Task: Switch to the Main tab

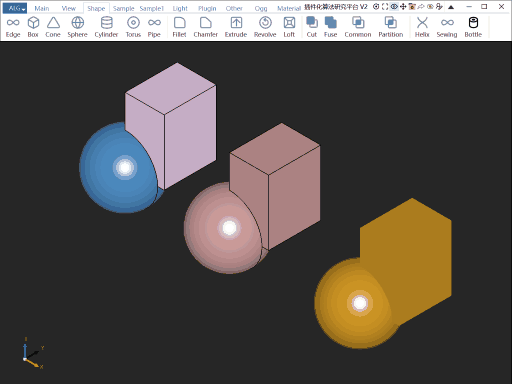Action: (42, 9)
